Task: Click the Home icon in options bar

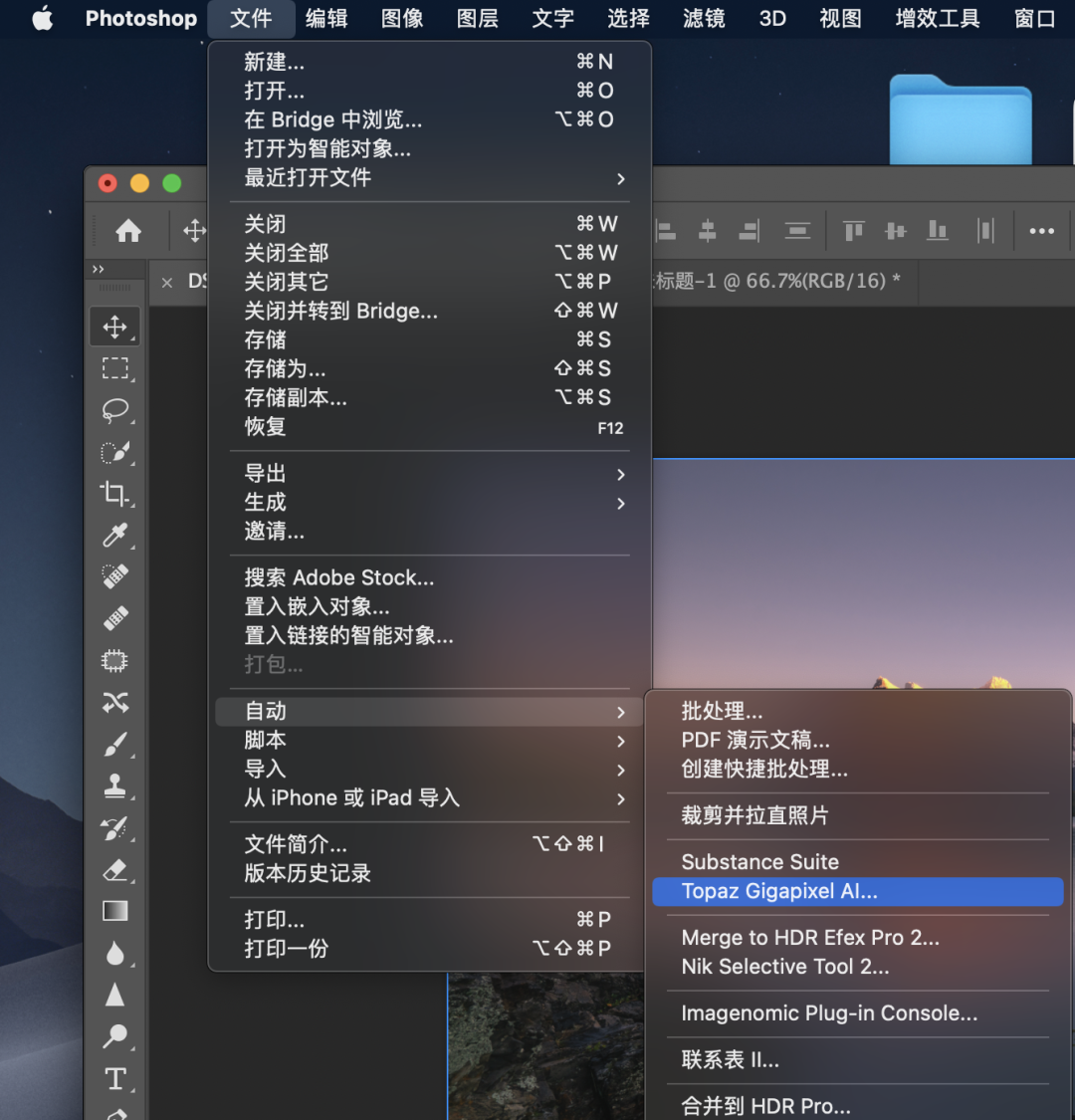Action: [128, 232]
